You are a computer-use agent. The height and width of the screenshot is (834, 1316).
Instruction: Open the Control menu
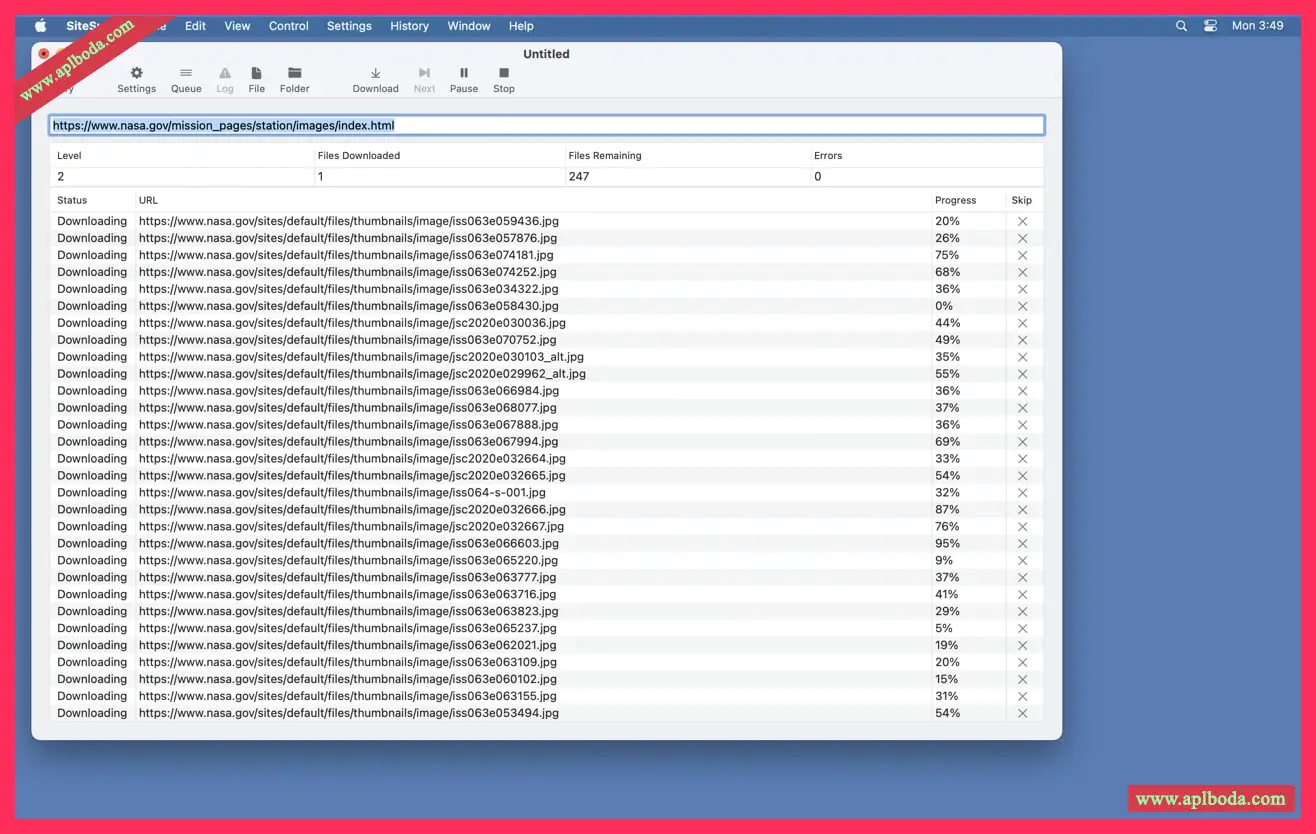pyautogui.click(x=288, y=26)
